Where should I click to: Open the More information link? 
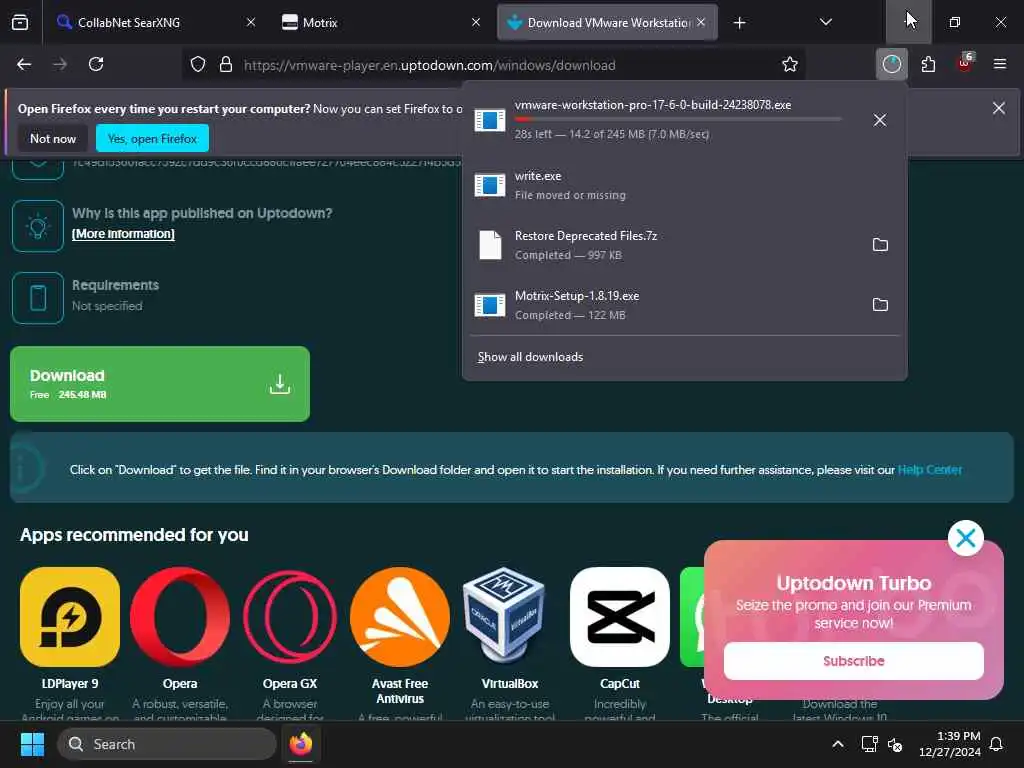click(123, 234)
